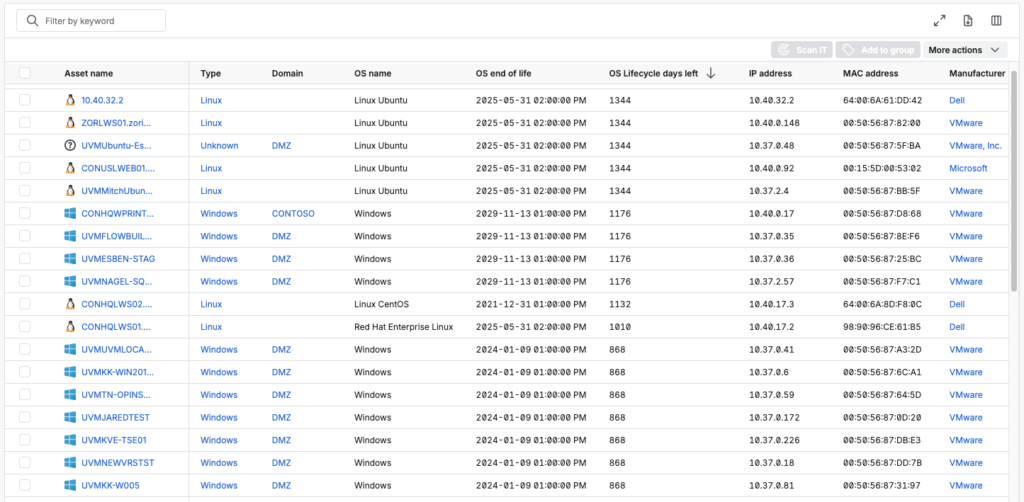Click IP address 10.40.0.148

coord(774,123)
